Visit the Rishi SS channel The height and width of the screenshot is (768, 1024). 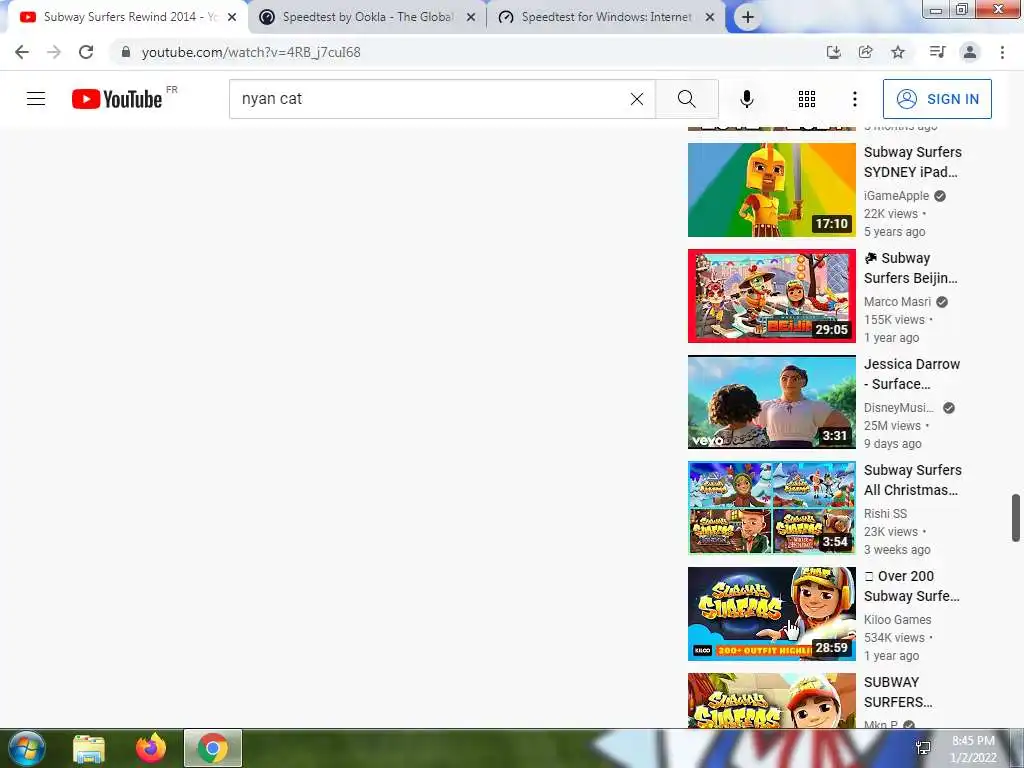click(x=885, y=513)
